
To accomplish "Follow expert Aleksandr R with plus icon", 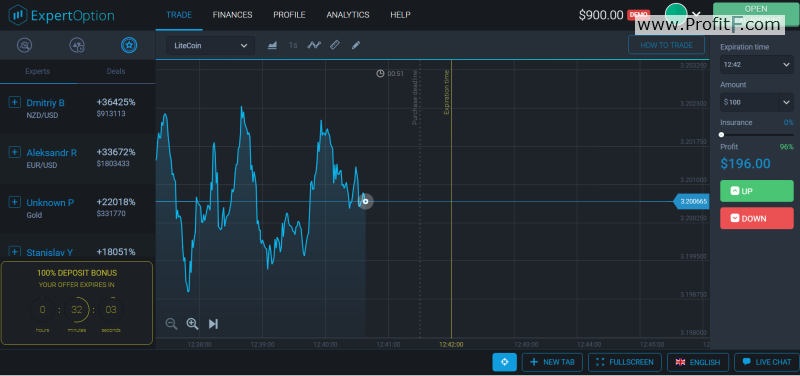I will [x=15, y=152].
